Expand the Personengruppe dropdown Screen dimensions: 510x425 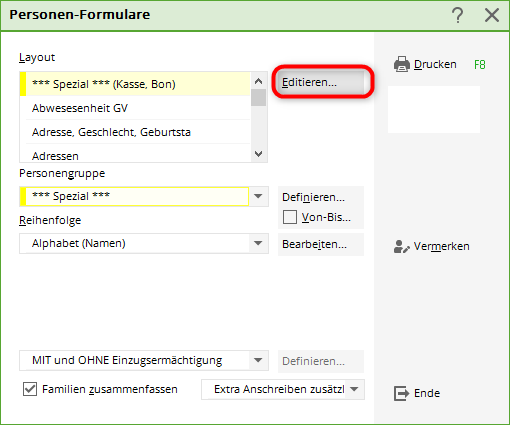tap(258, 196)
